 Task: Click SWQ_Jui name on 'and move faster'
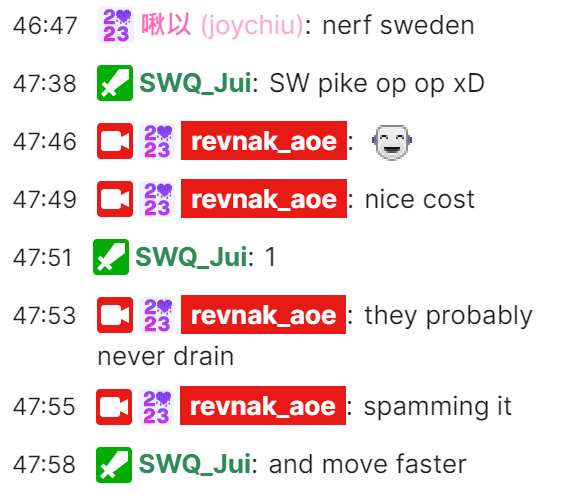coord(194,464)
